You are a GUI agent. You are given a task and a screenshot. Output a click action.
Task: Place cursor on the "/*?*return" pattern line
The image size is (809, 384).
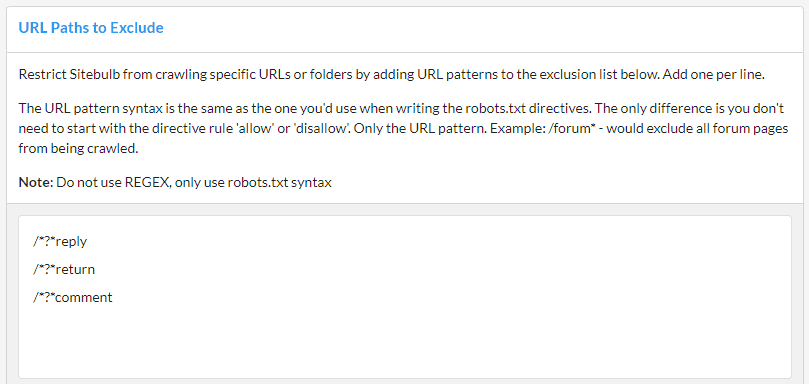(x=64, y=269)
